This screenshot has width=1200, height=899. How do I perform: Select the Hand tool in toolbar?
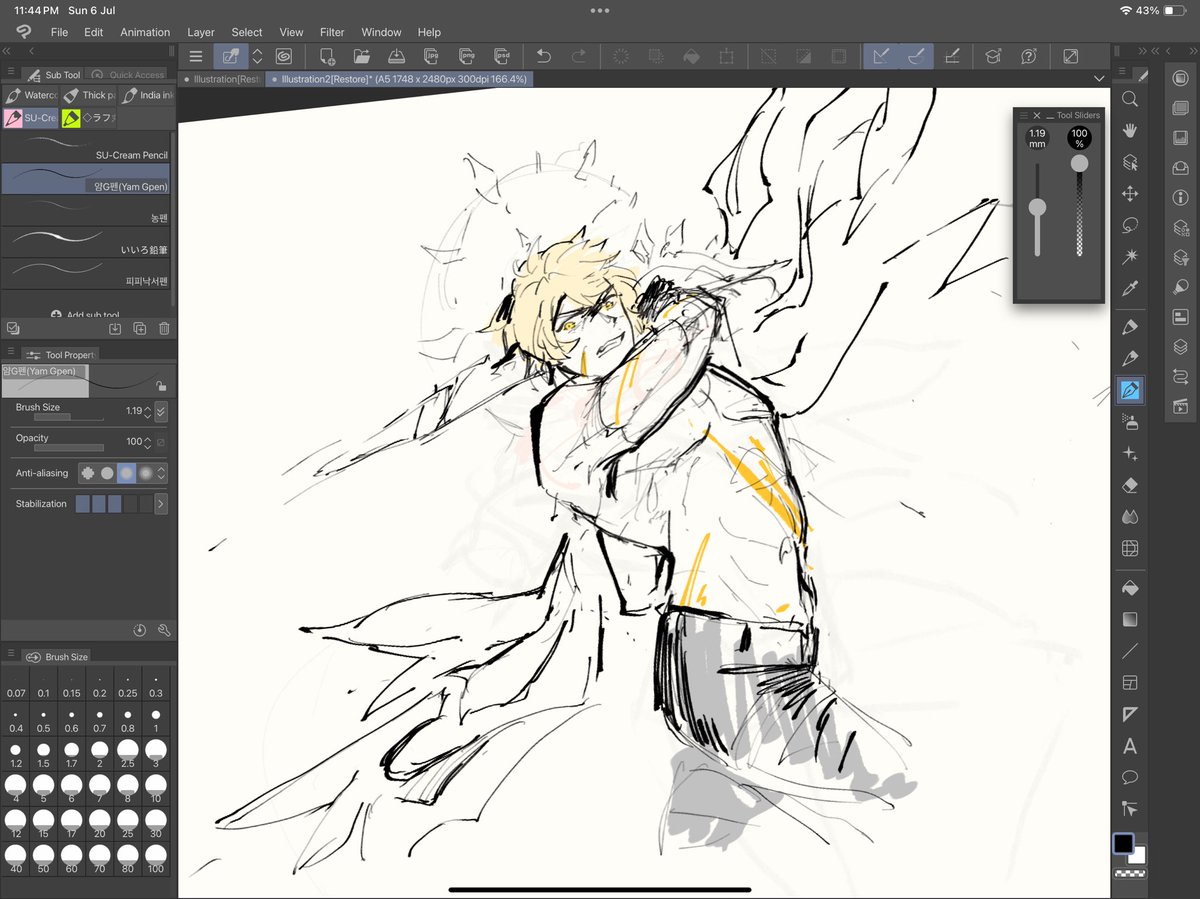(1130, 130)
